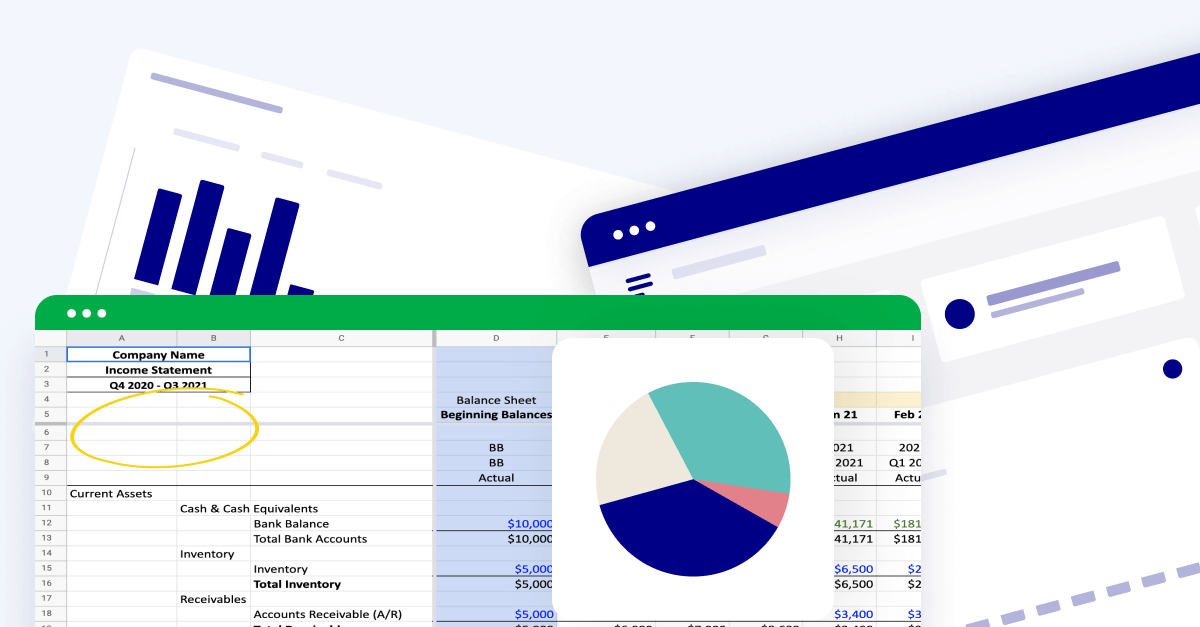Image resolution: width=1200 pixels, height=627 pixels.
Task: Select the beige slice of the pie chart
Action: [640, 450]
